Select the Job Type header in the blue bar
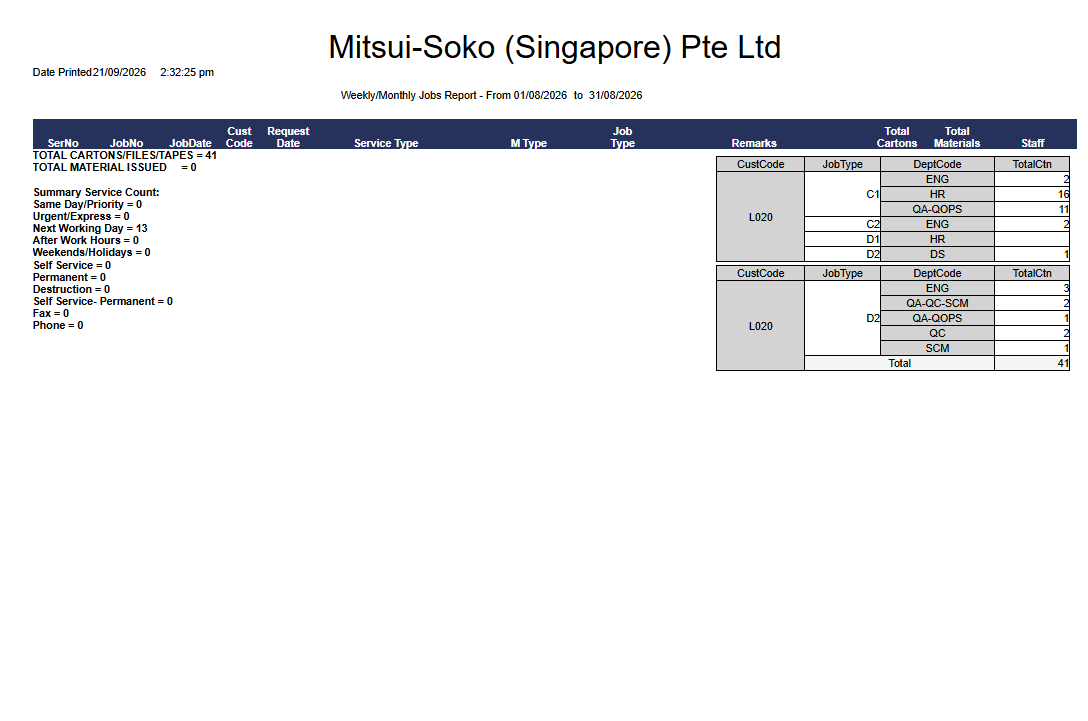 click(x=622, y=137)
